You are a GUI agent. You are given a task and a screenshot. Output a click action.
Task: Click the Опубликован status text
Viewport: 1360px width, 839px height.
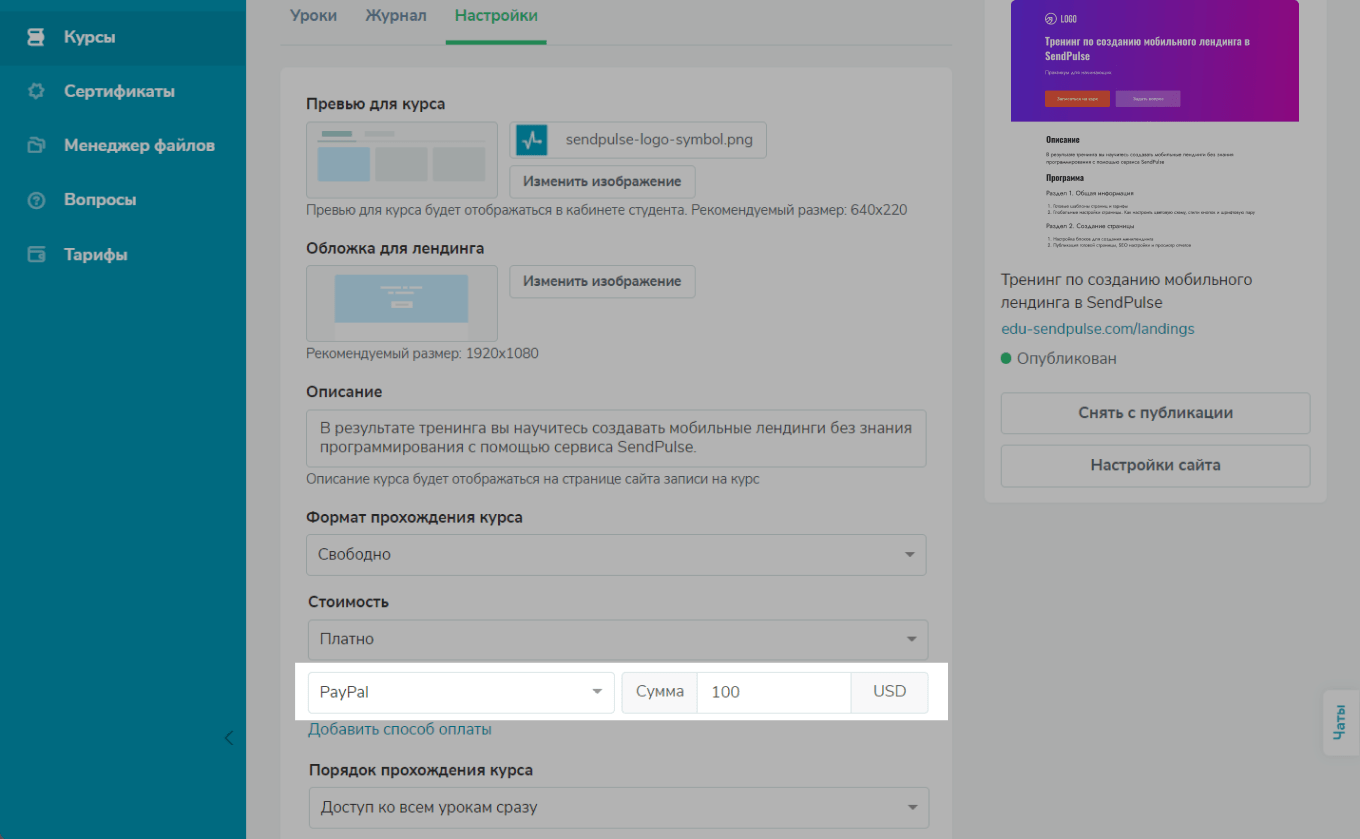pyautogui.click(x=1066, y=358)
